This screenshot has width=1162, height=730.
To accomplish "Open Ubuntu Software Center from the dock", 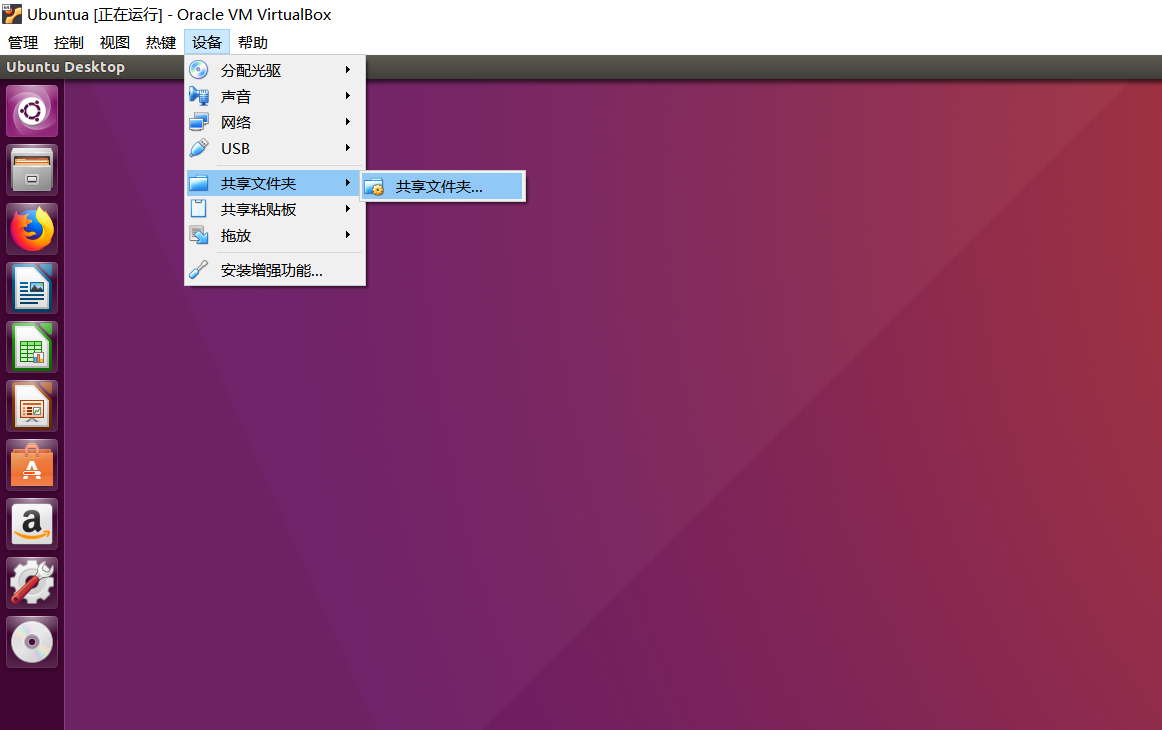I will [x=32, y=465].
